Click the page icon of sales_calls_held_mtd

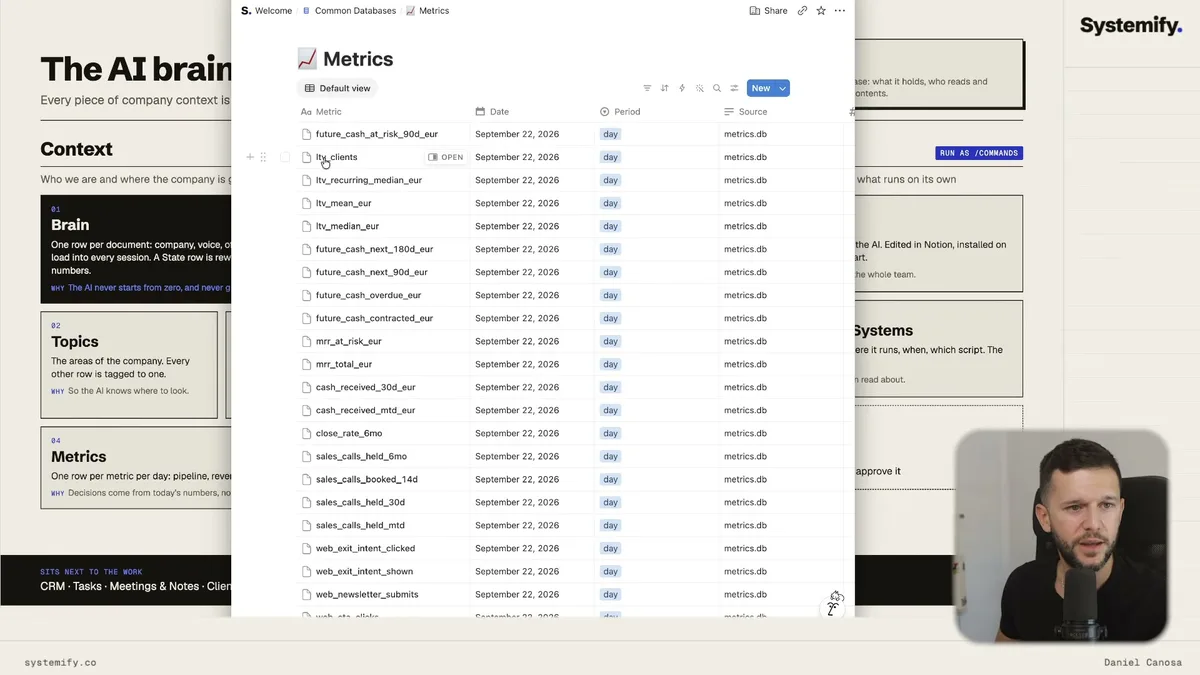307,525
